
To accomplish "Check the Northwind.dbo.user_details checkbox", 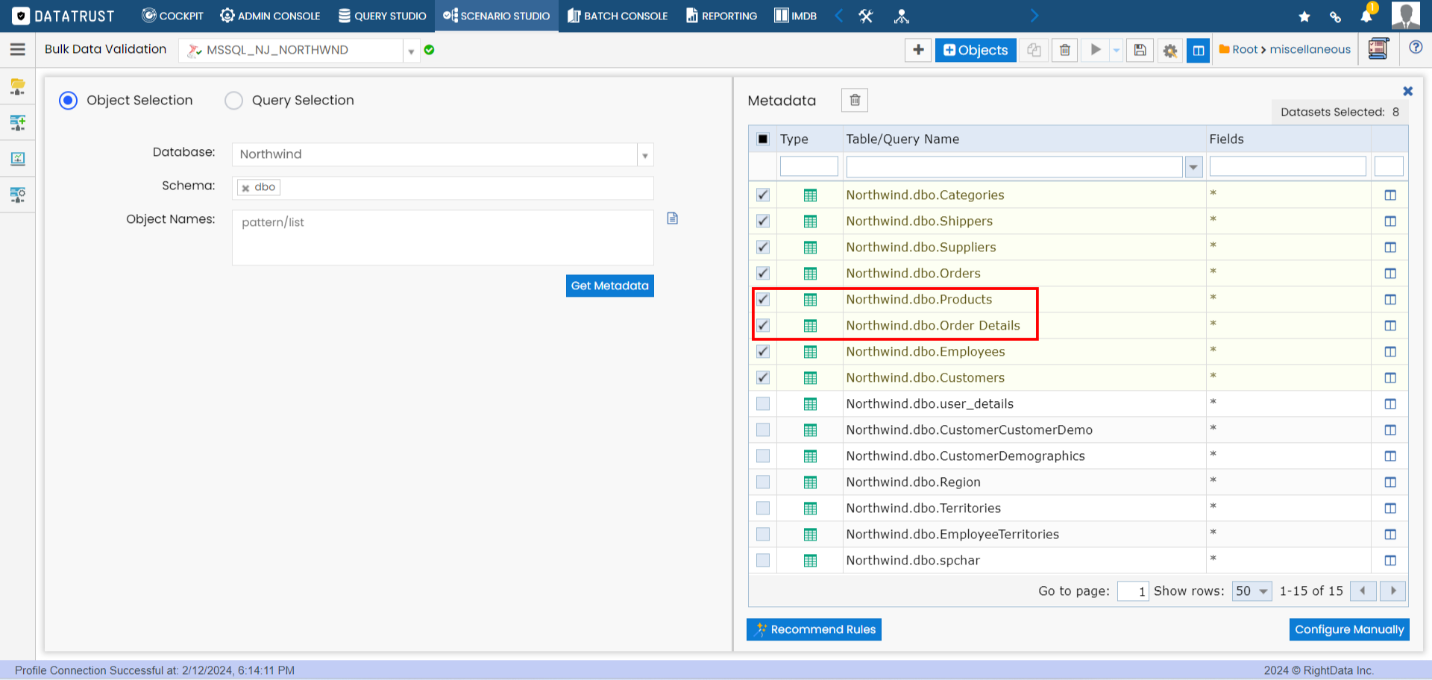I will coord(763,404).
